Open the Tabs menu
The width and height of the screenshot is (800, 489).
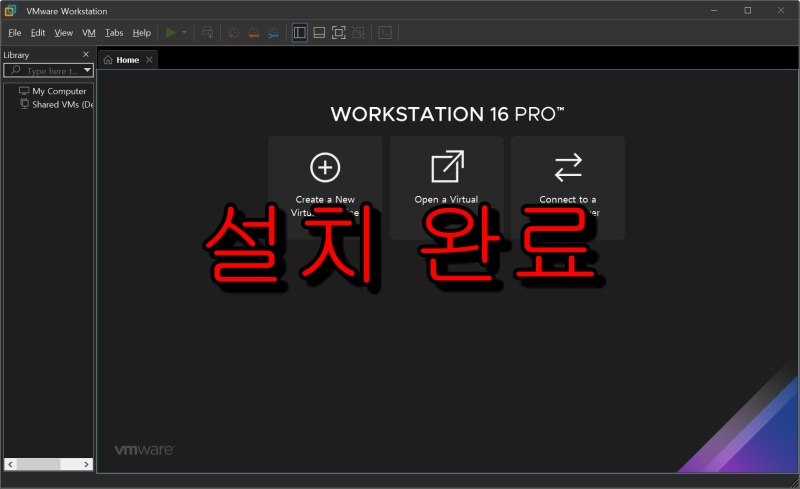(114, 33)
